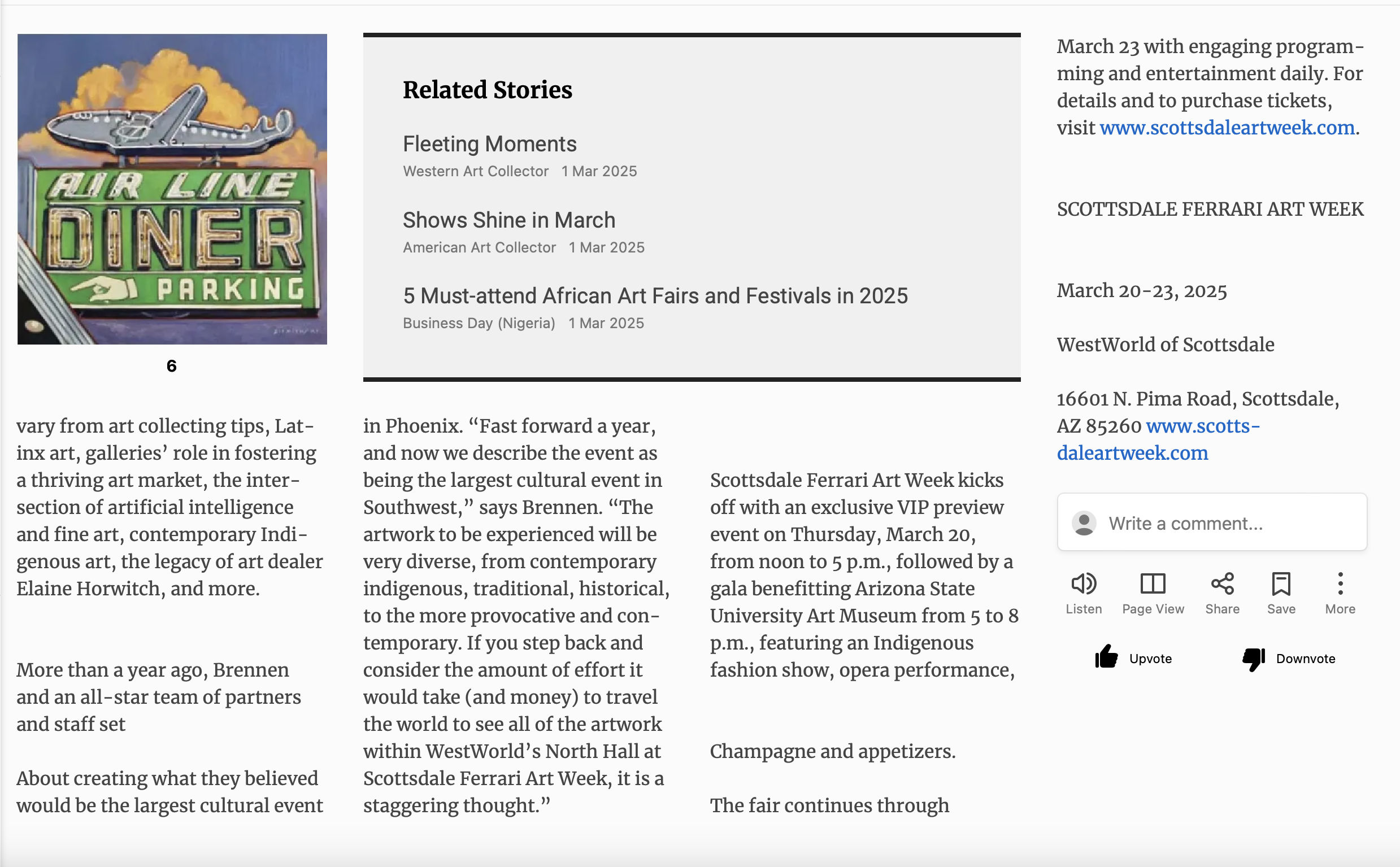Screen dimensions: 1400x867
Task: Click the thumbs-up Upvote icon
Action: tap(1106, 657)
